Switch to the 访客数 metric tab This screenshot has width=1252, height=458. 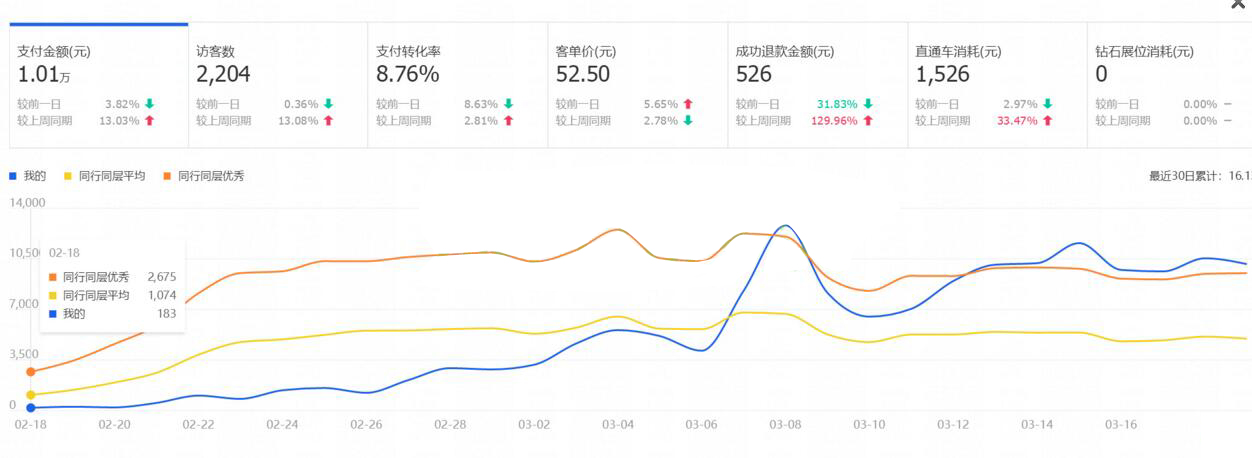click(x=277, y=85)
